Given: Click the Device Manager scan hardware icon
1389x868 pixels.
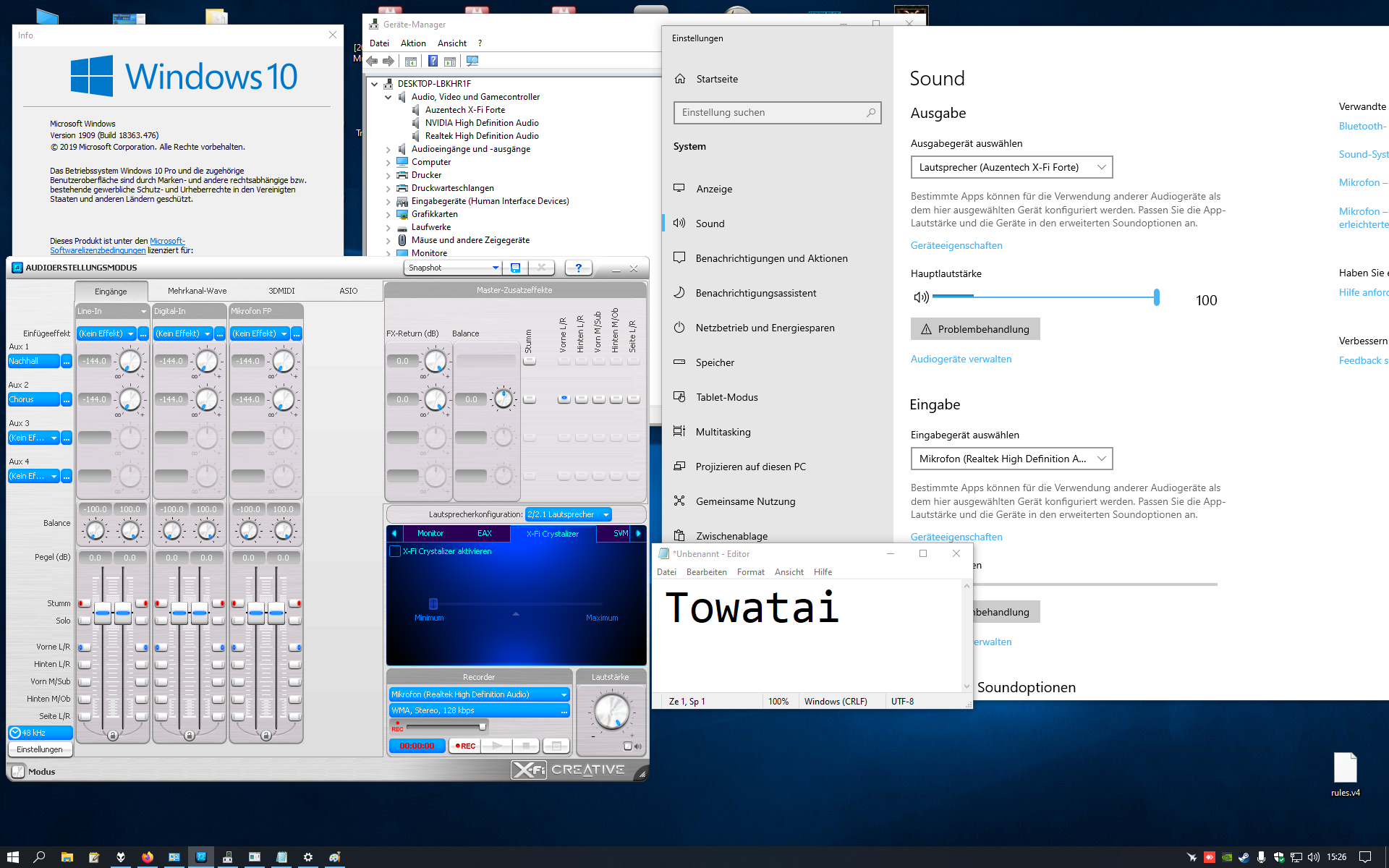Looking at the screenshot, I should click(472, 61).
